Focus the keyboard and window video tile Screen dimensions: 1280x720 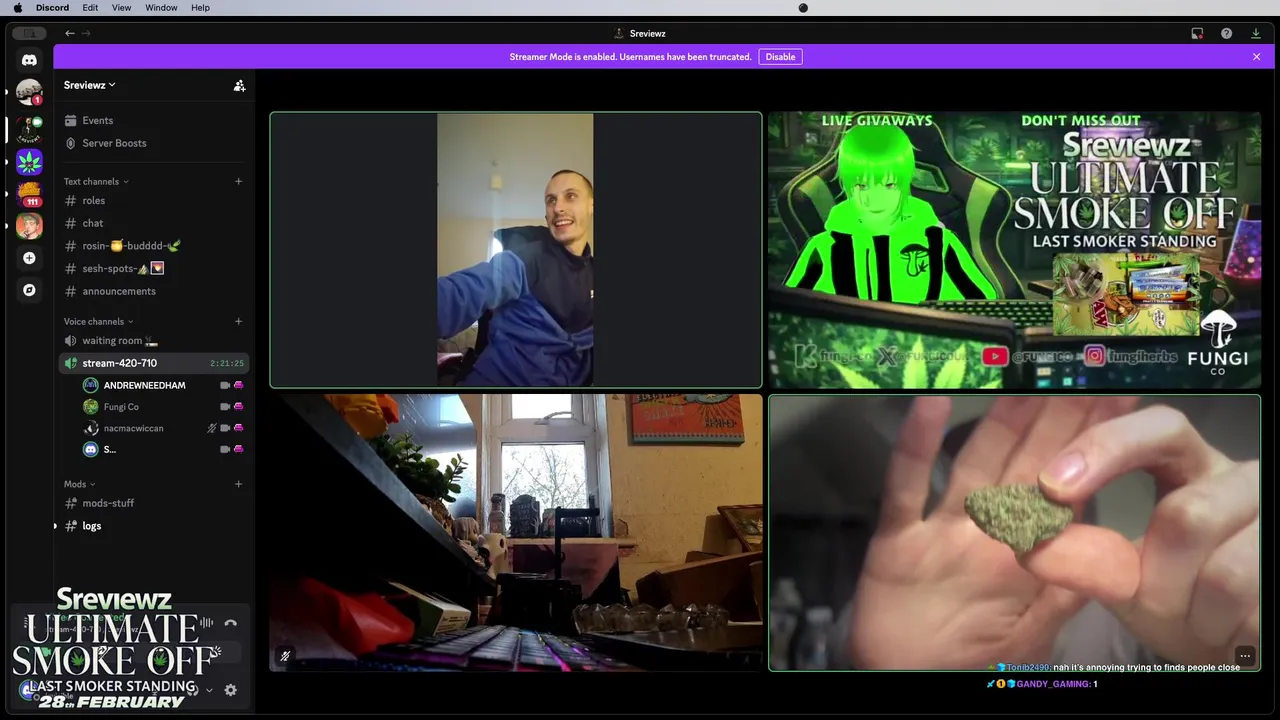516,533
